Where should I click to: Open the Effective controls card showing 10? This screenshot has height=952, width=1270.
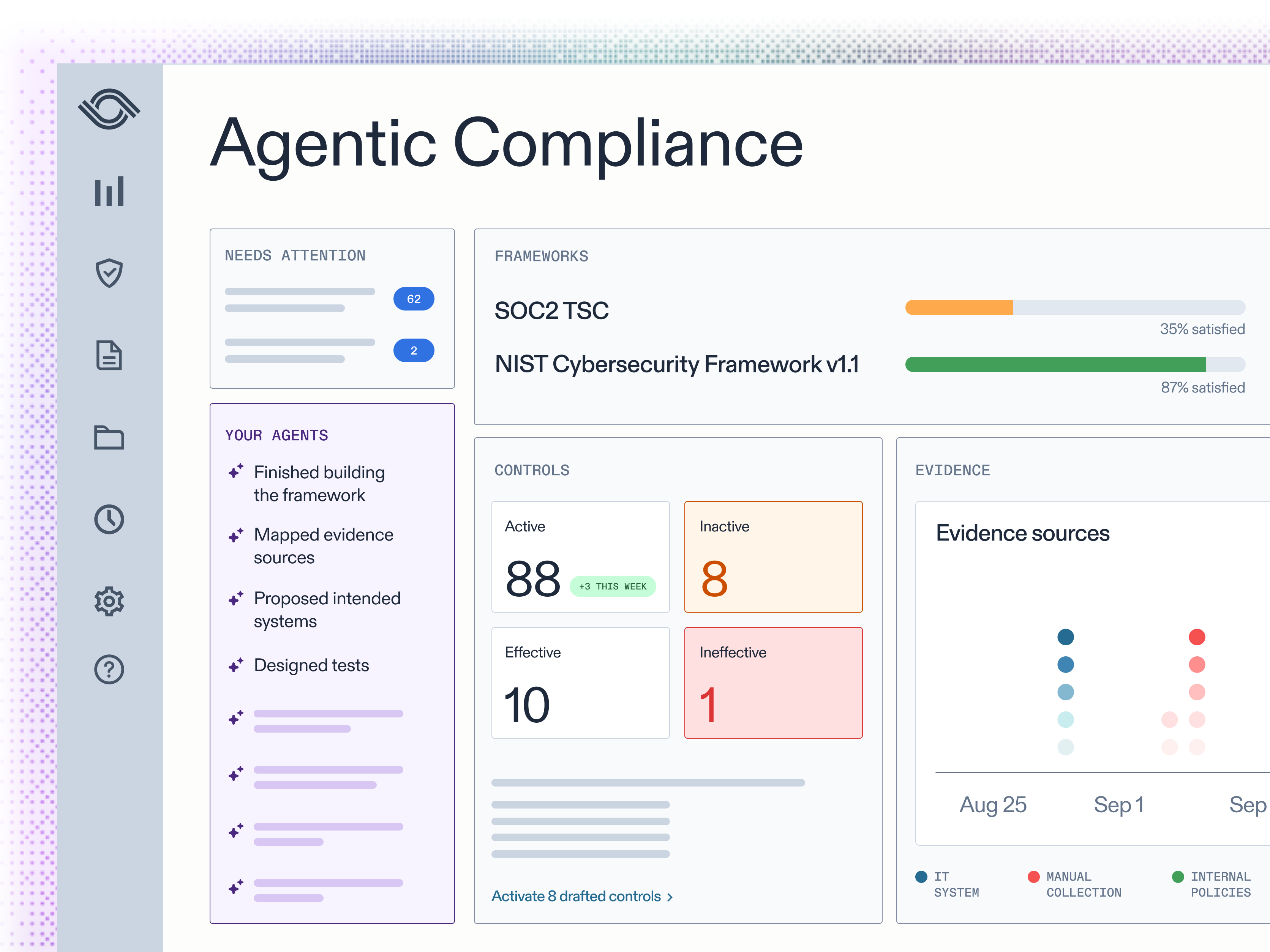[580, 683]
